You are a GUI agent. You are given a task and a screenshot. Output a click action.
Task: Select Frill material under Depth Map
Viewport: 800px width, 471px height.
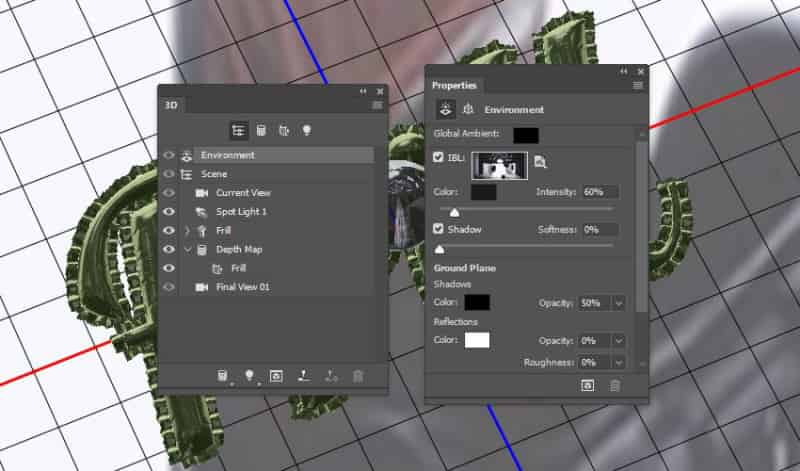tap(276, 268)
